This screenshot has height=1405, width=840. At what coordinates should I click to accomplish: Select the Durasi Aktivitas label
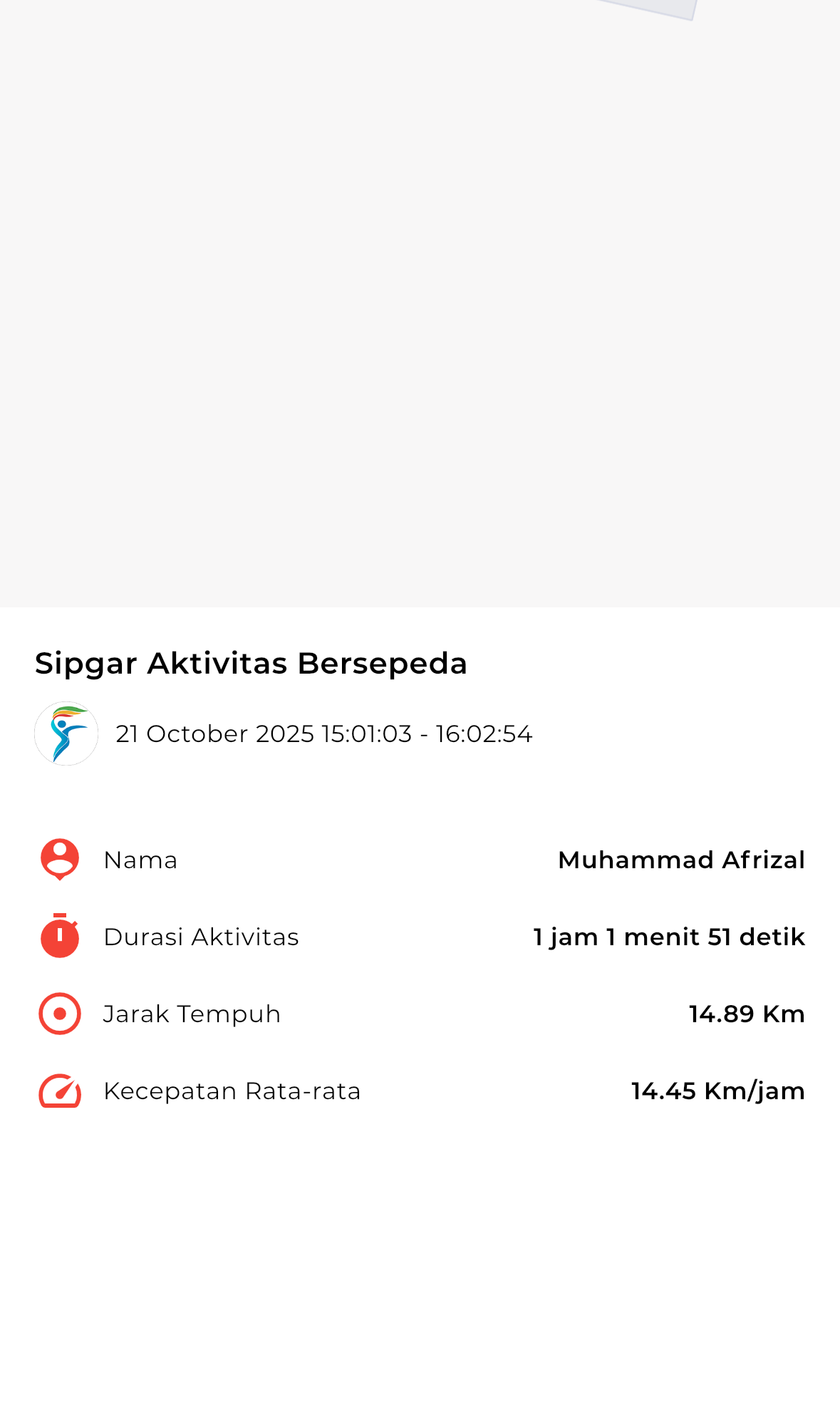coord(201,937)
